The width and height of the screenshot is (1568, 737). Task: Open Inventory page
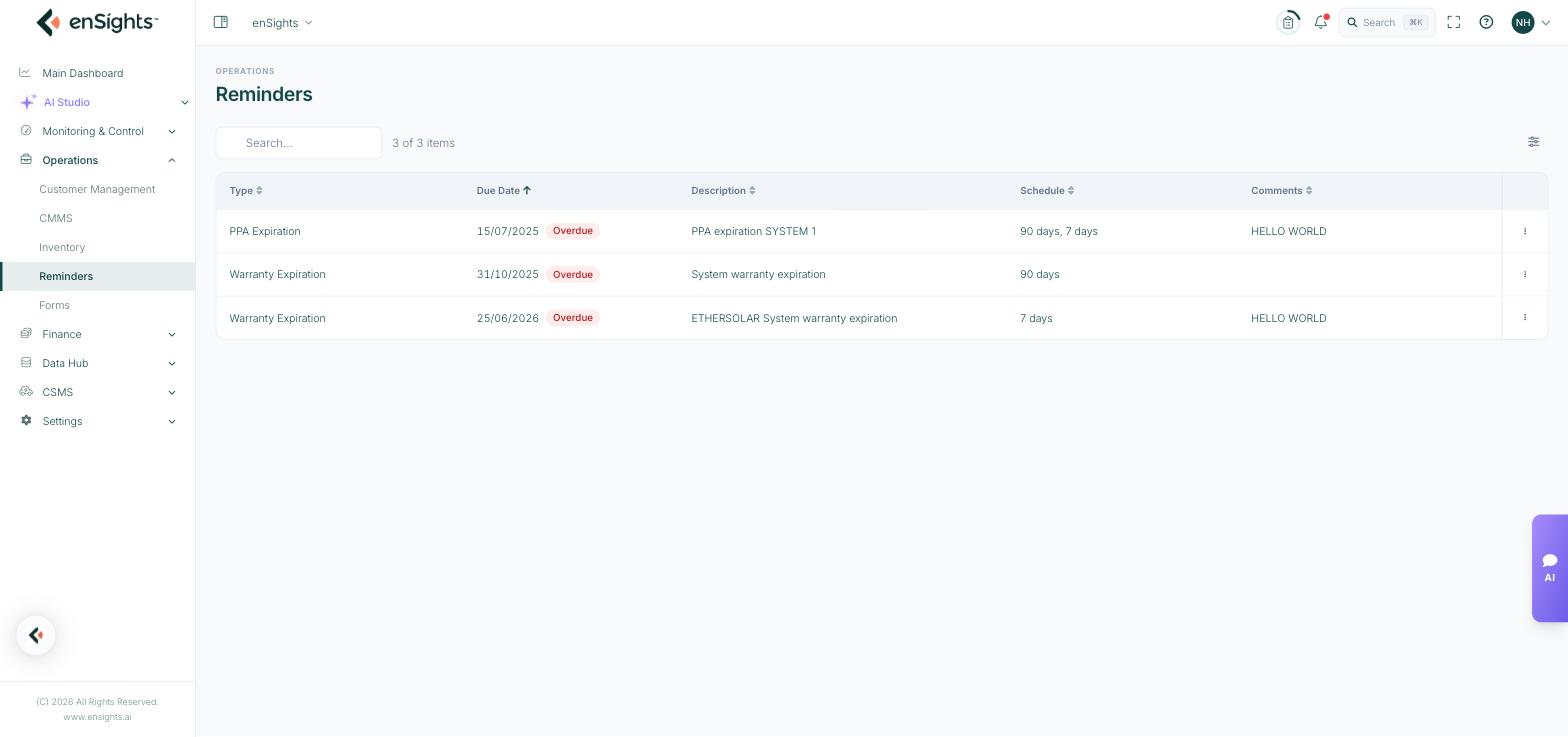coord(62,247)
